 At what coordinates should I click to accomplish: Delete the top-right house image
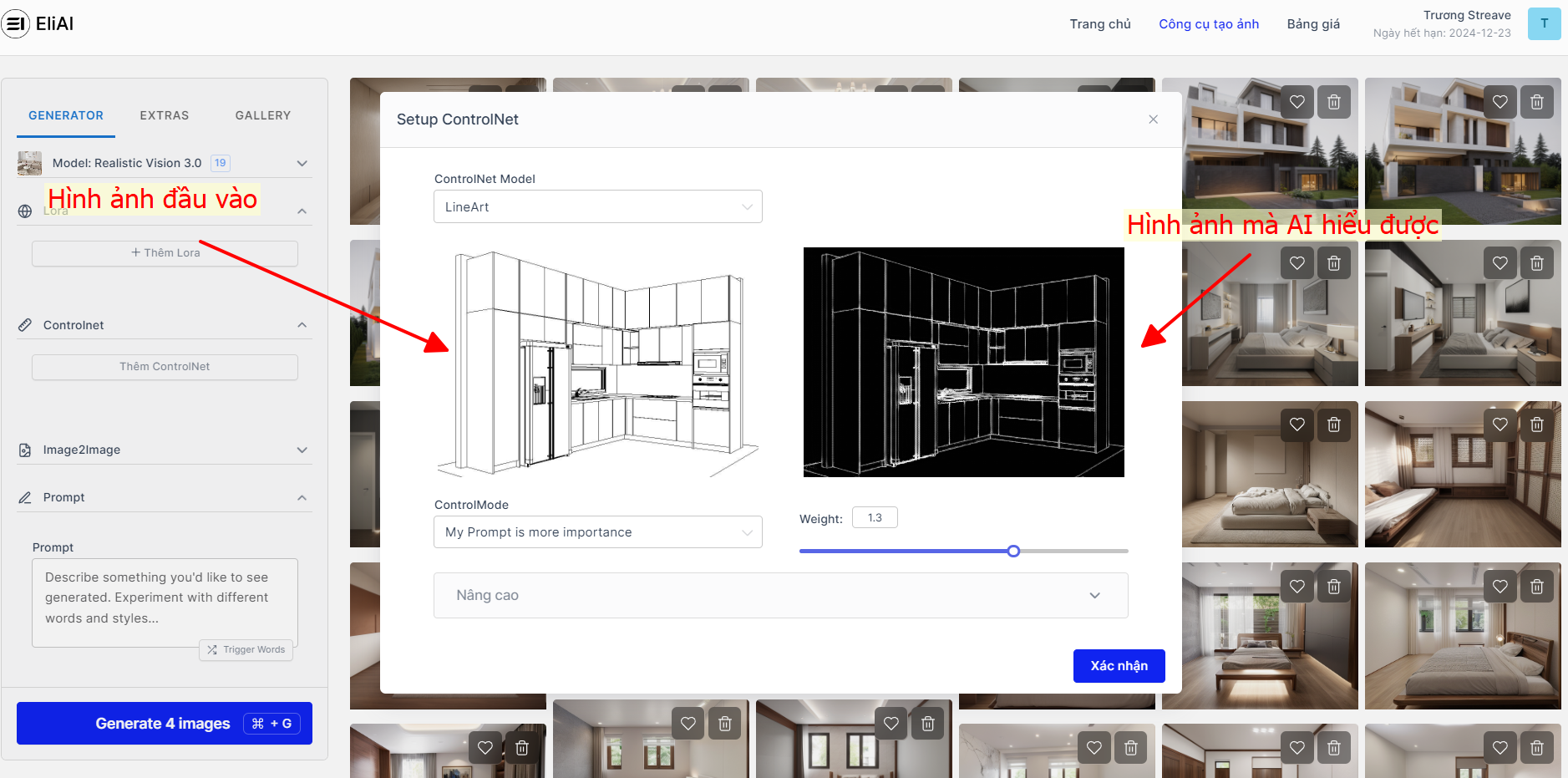[x=1536, y=102]
